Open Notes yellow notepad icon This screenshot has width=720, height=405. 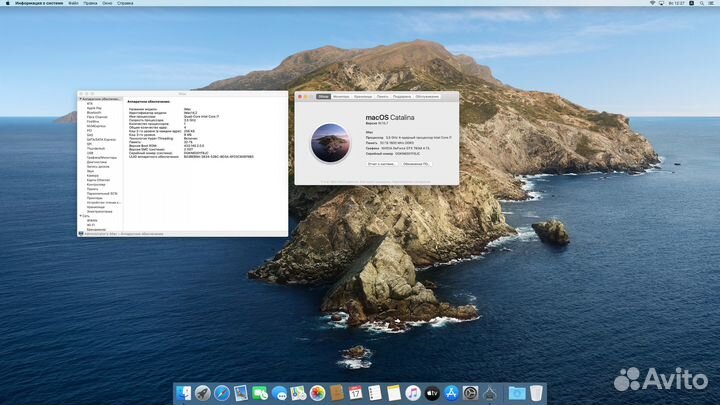[x=394, y=393]
